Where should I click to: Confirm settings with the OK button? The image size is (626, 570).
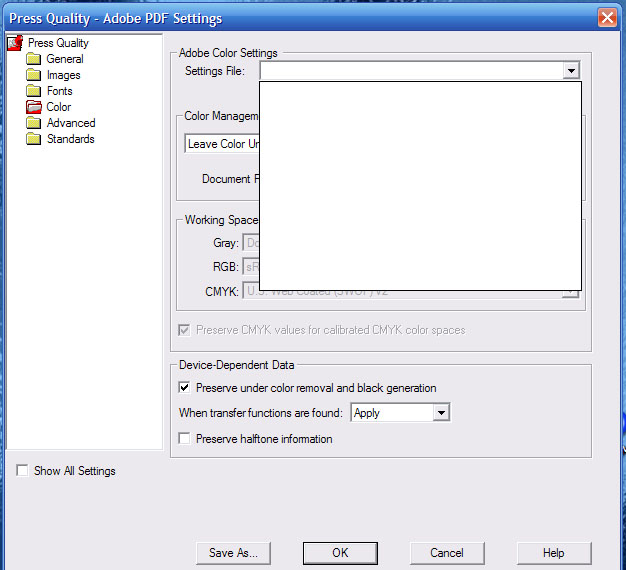(340, 553)
